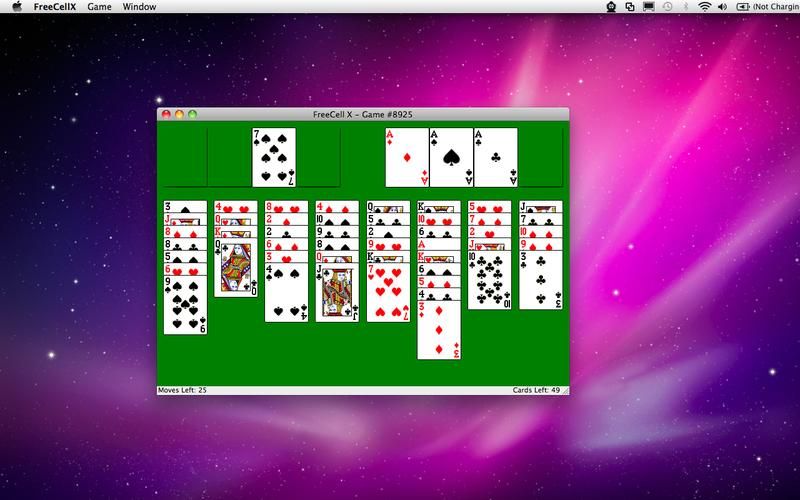Viewport: 800px width, 500px height.
Task: Click the 4 of clubs card
Action: [439, 294]
